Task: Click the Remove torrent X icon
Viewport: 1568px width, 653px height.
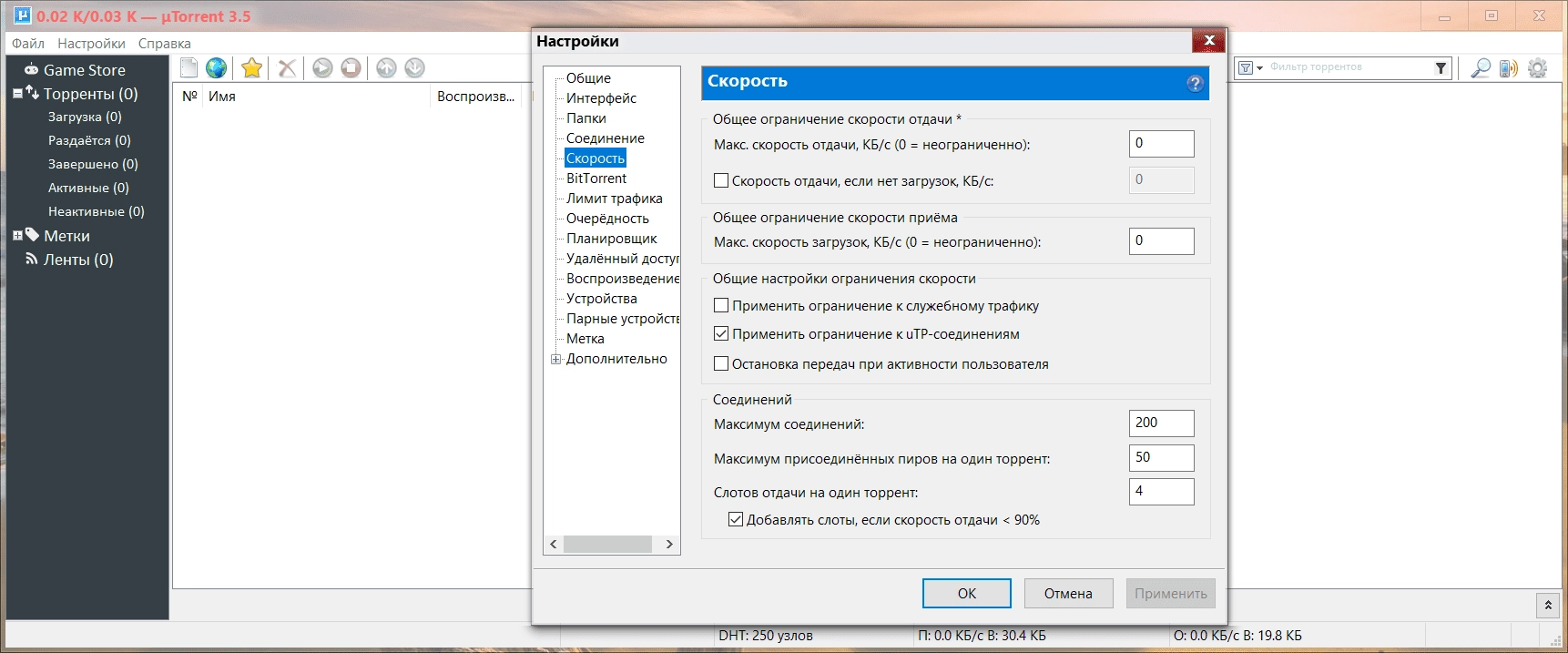Action: [x=287, y=67]
